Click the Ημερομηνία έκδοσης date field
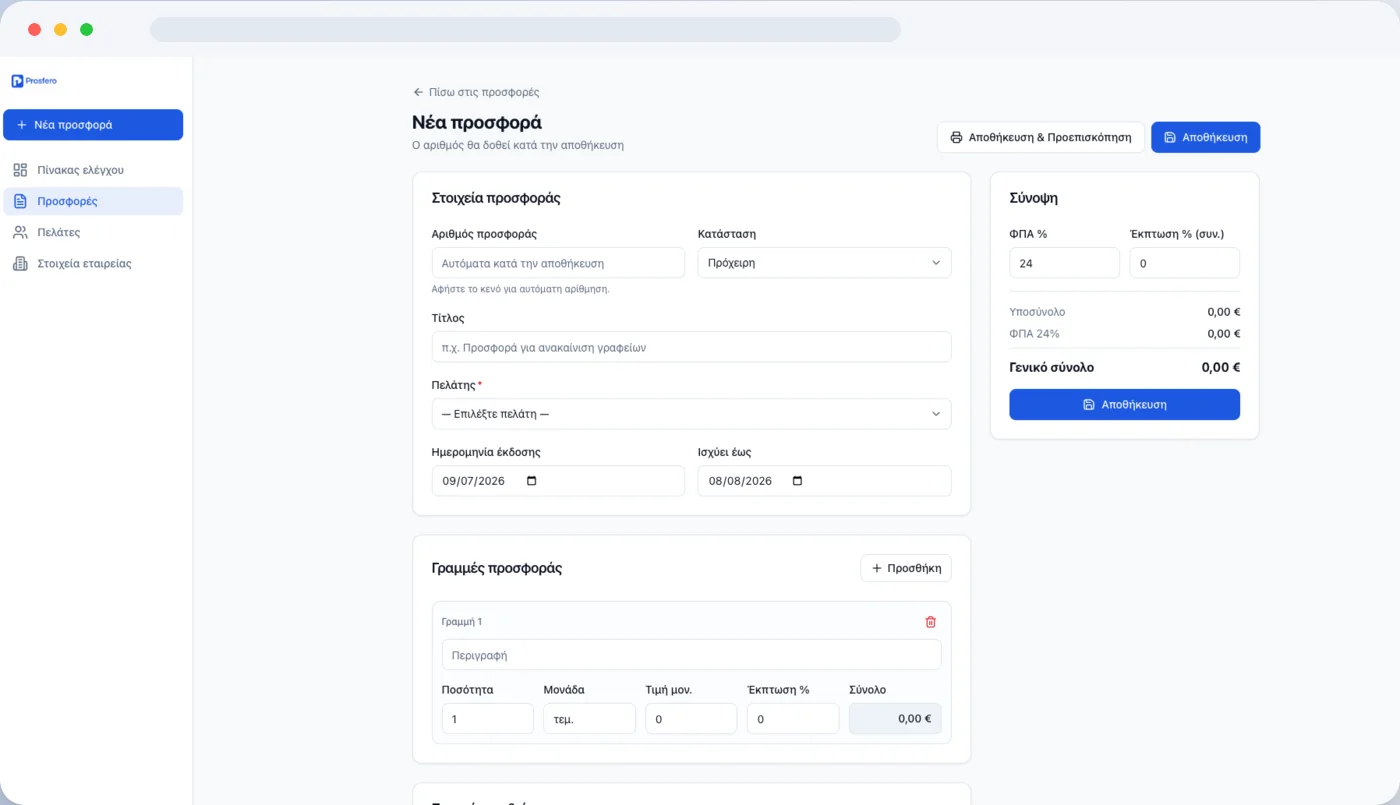The height and width of the screenshot is (805, 1400). pos(558,481)
